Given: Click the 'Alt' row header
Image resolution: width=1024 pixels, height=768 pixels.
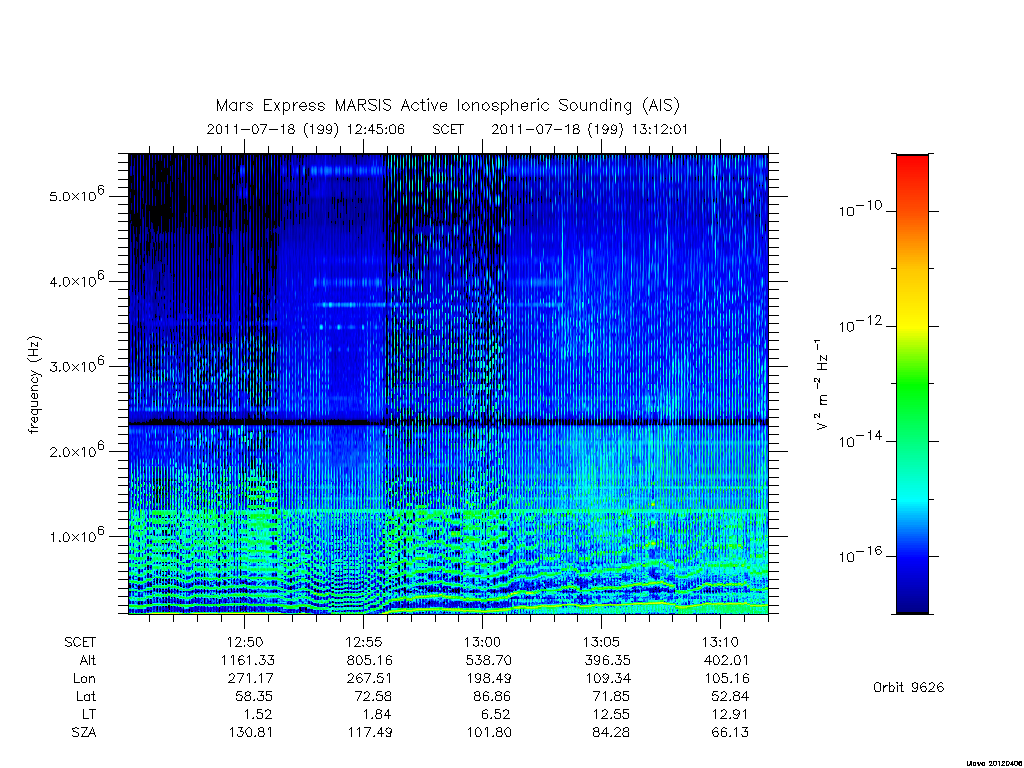Looking at the screenshot, I should [88, 660].
